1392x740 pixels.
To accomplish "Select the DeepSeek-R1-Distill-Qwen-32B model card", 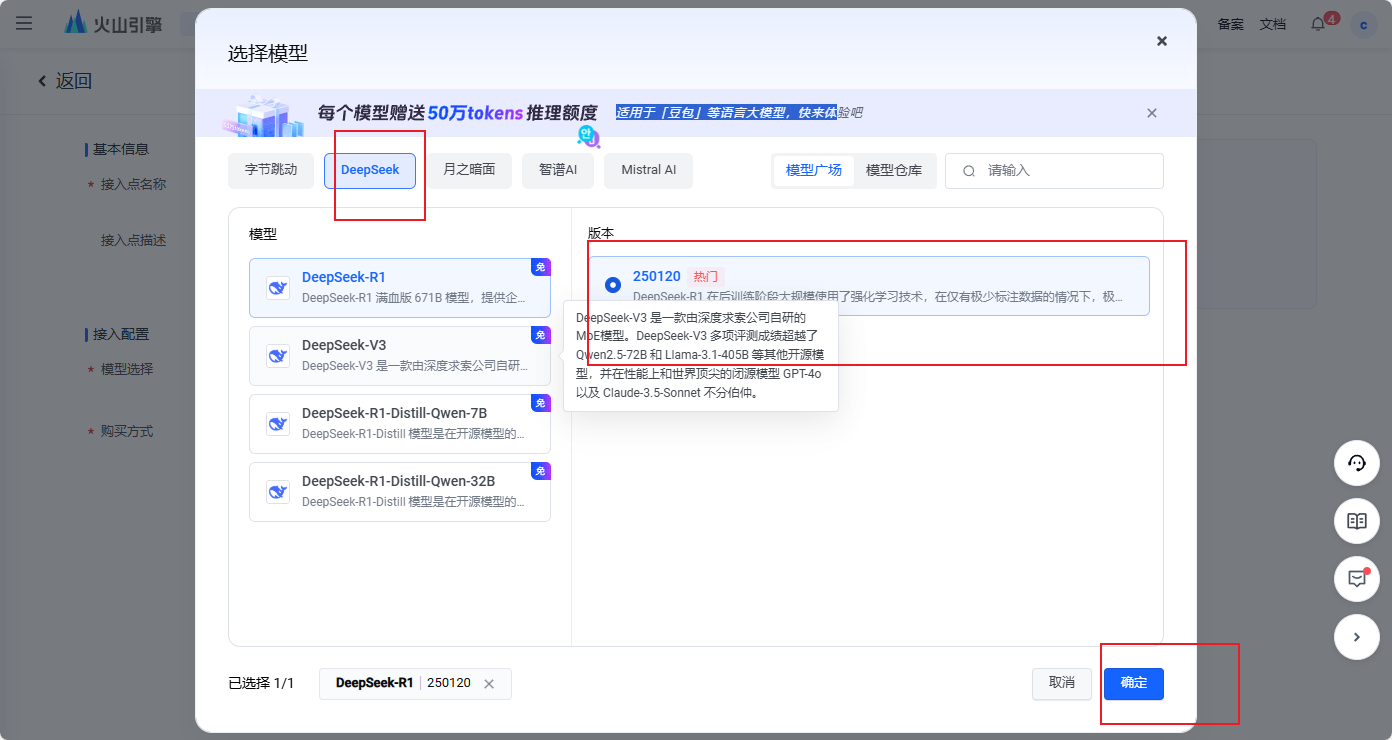I will pyautogui.click(x=400, y=492).
